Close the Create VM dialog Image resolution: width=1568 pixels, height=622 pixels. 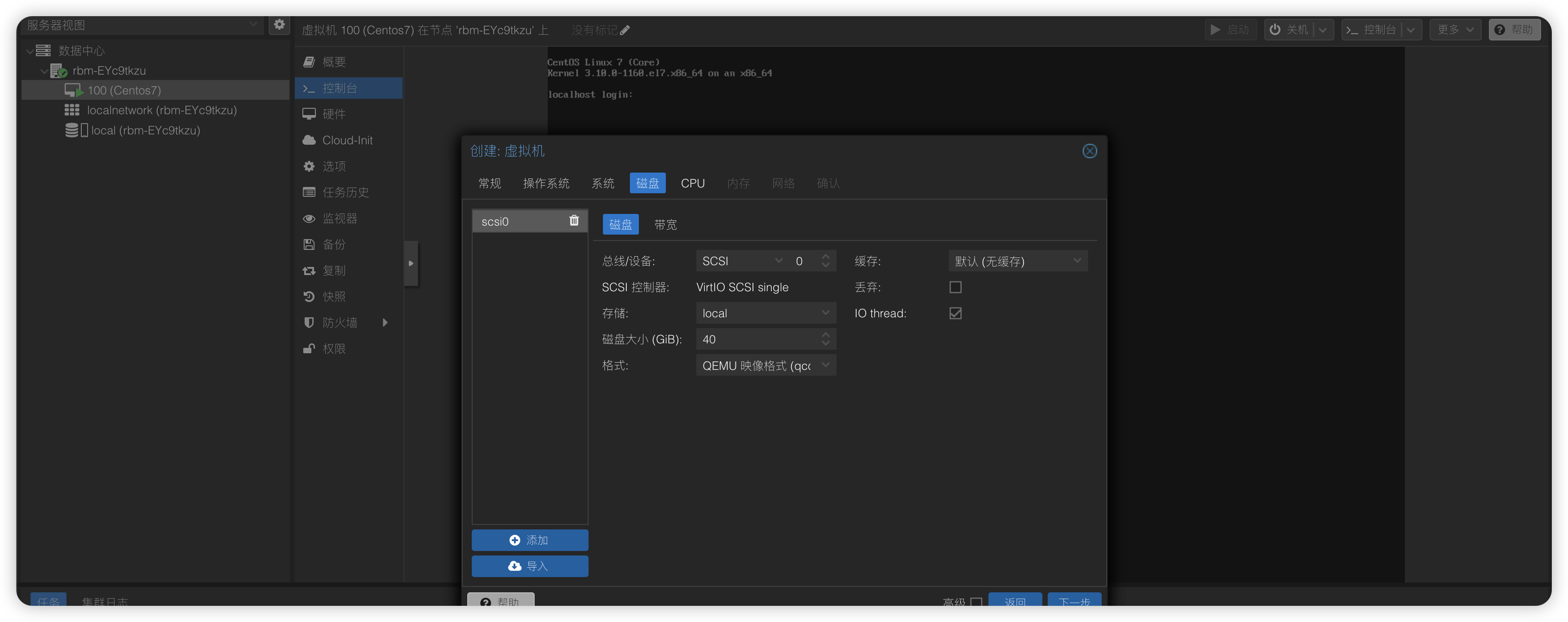click(1089, 151)
